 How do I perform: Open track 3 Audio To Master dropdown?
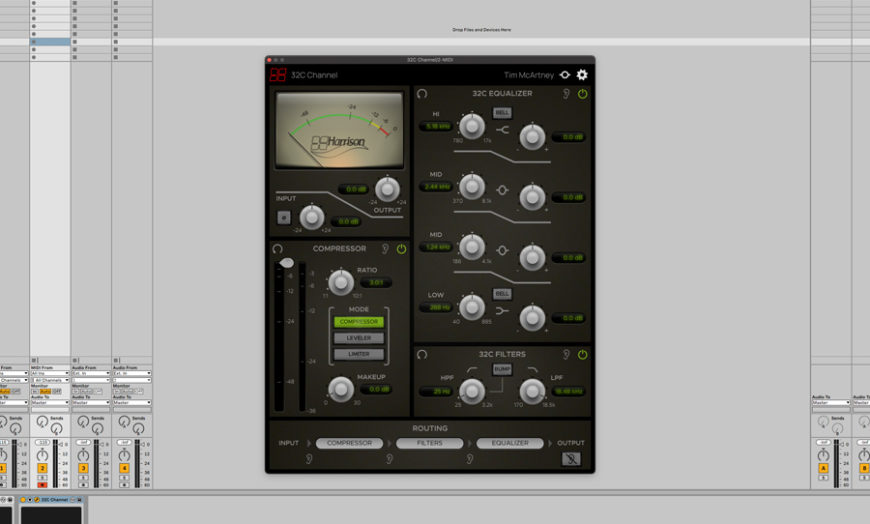(x=91, y=402)
